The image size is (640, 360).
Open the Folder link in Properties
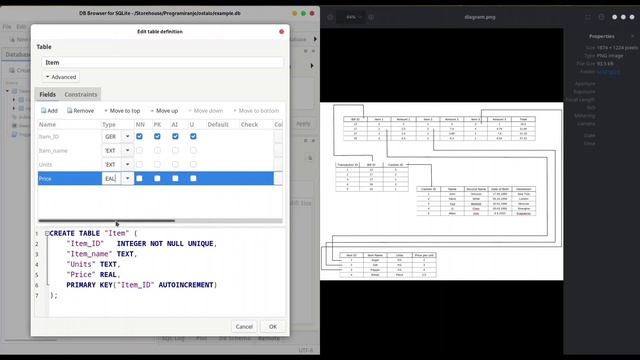[608, 71]
